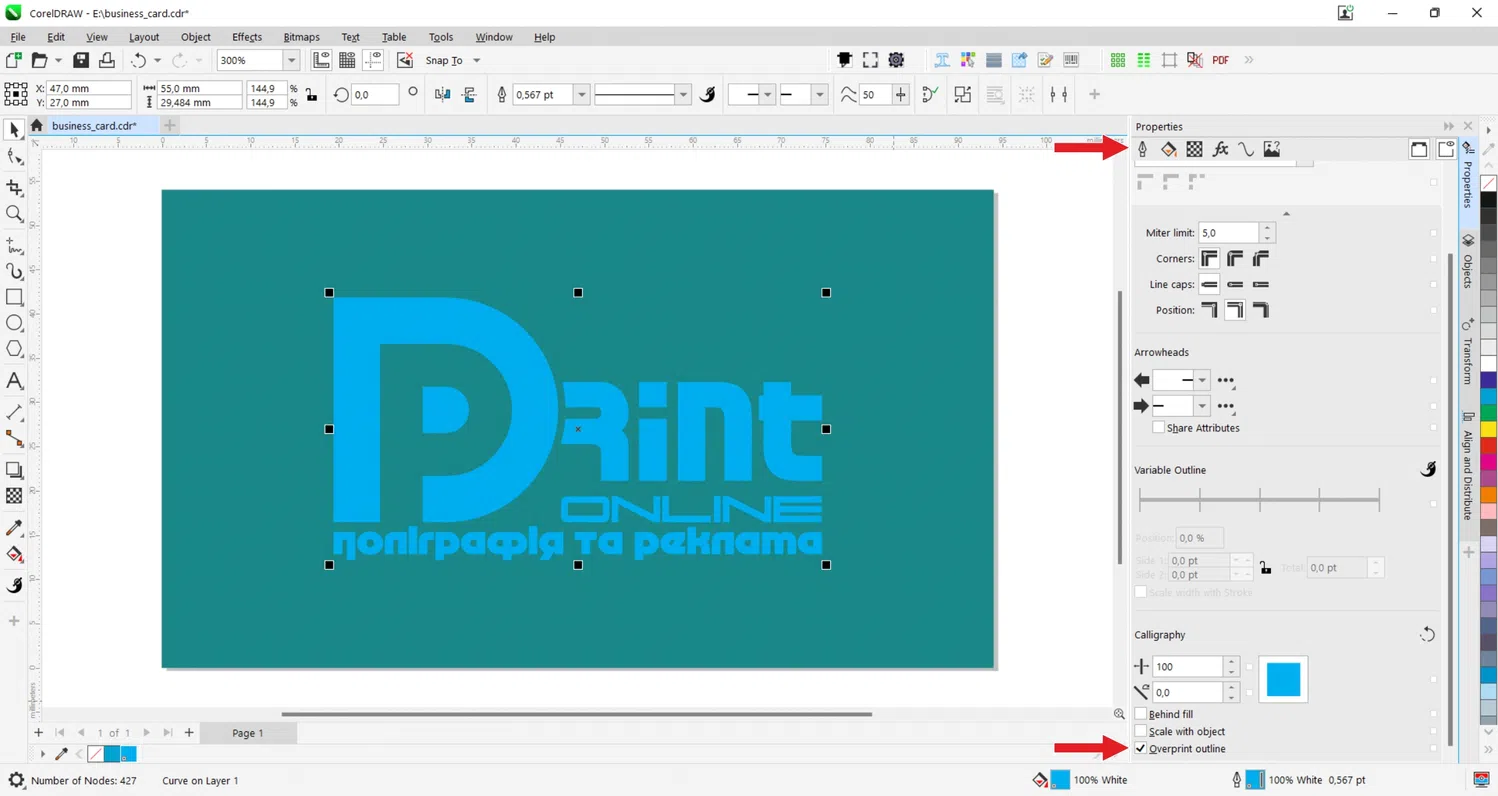This screenshot has width=1498, height=796.
Task: Click the Miter limit input field
Action: pyautogui.click(x=1229, y=233)
